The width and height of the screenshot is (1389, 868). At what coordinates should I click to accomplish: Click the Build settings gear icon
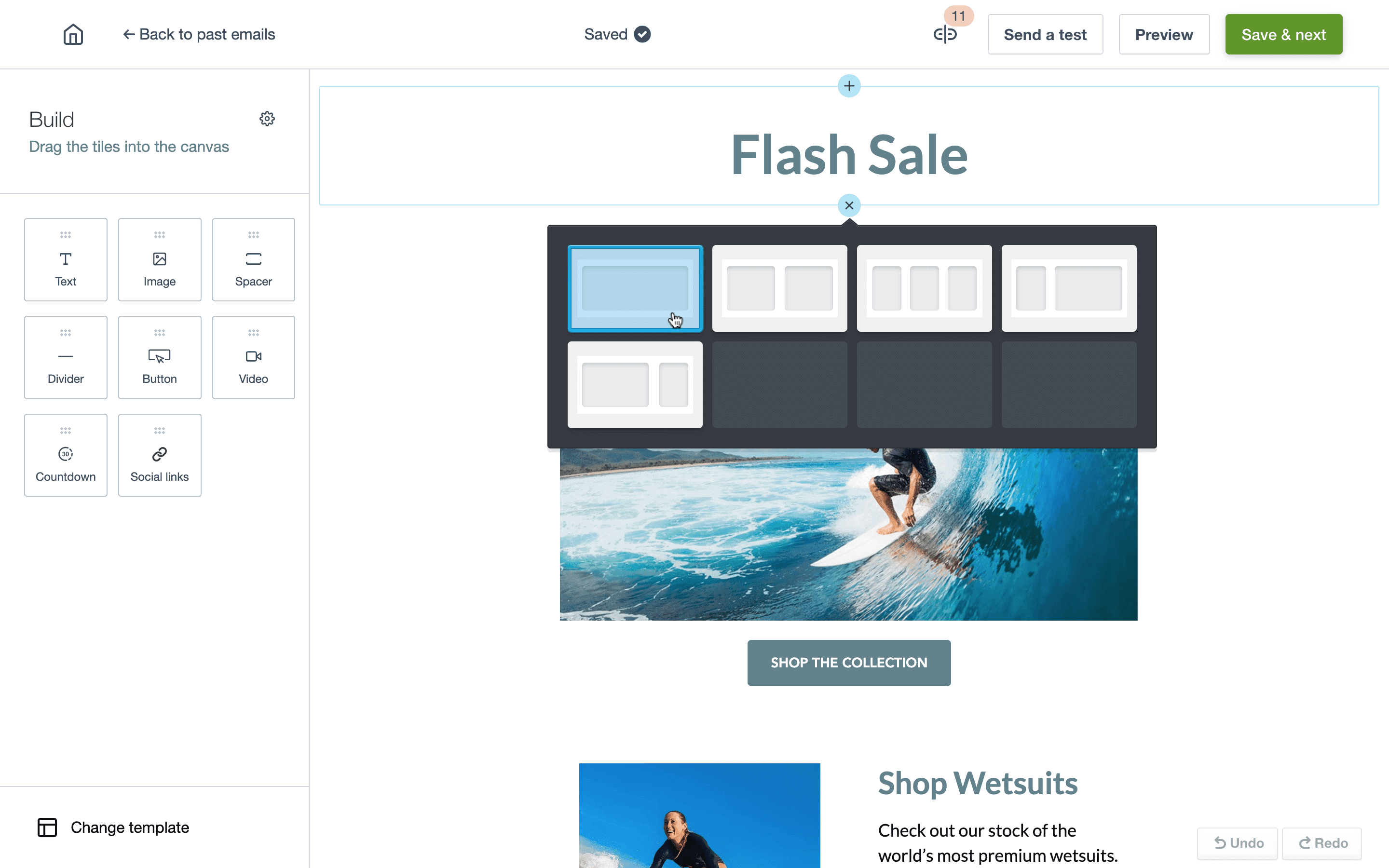(x=266, y=118)
